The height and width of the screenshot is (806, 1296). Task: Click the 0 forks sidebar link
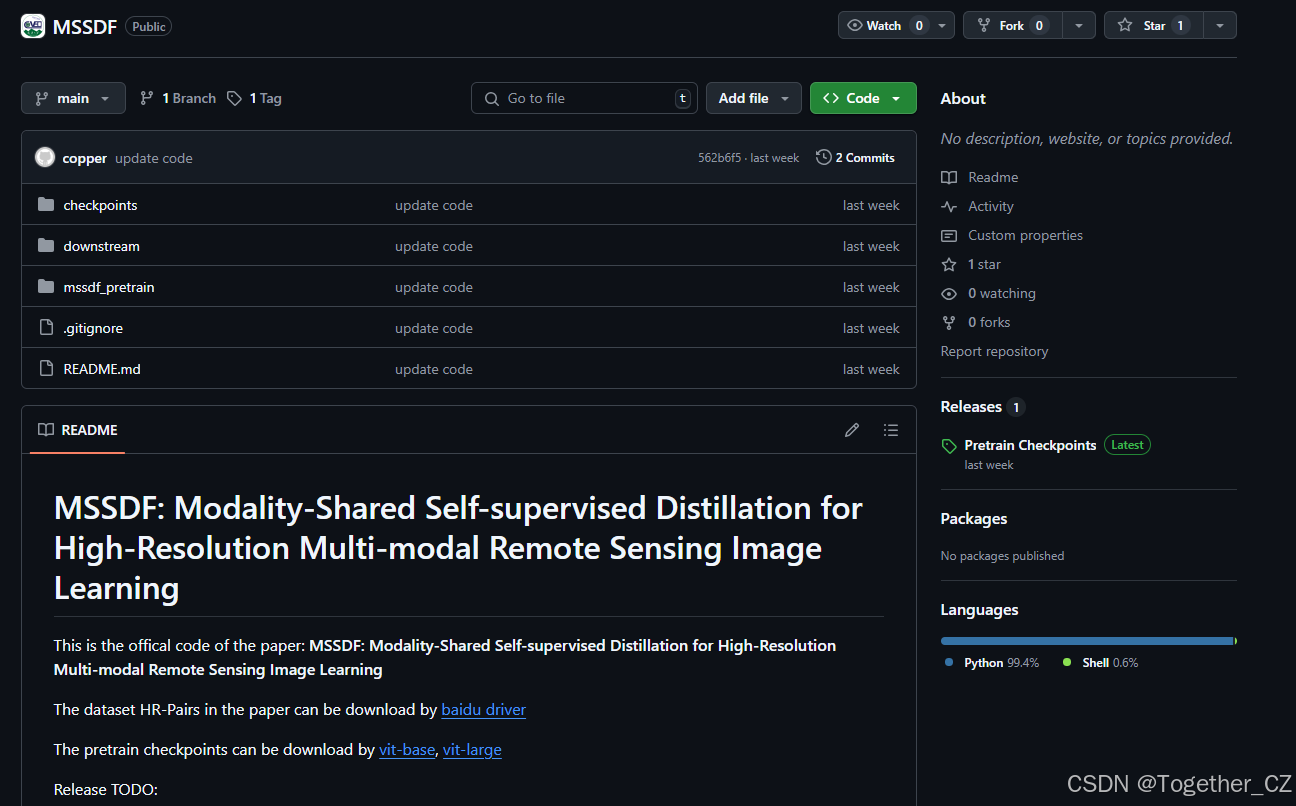tap(976, 322)
